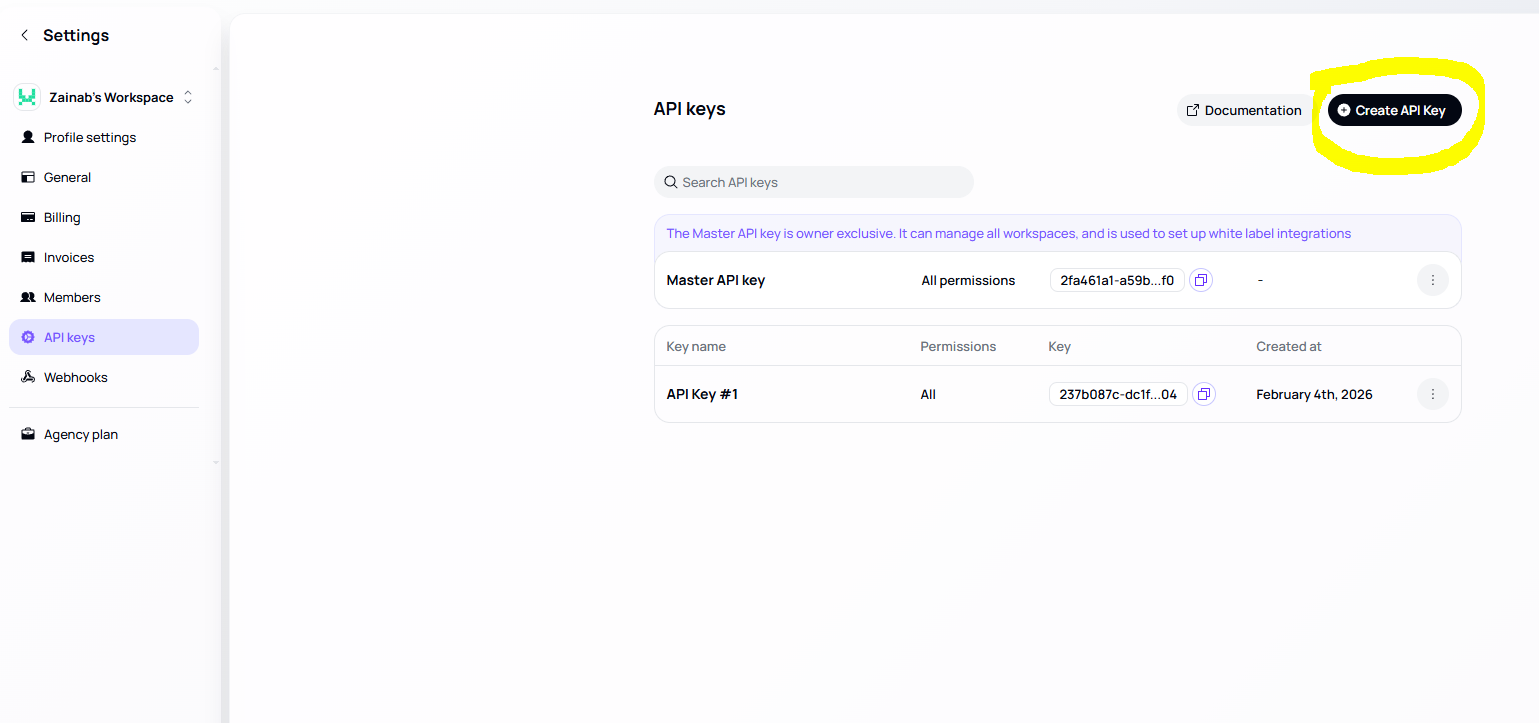
Task: Go to General settings
Action: coord(67,177)
